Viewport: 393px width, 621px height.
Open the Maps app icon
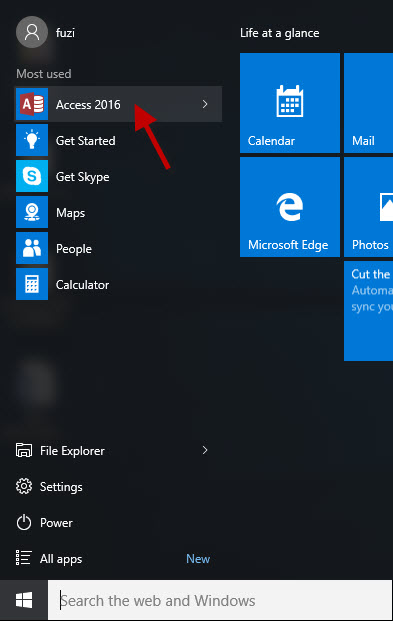32,212
